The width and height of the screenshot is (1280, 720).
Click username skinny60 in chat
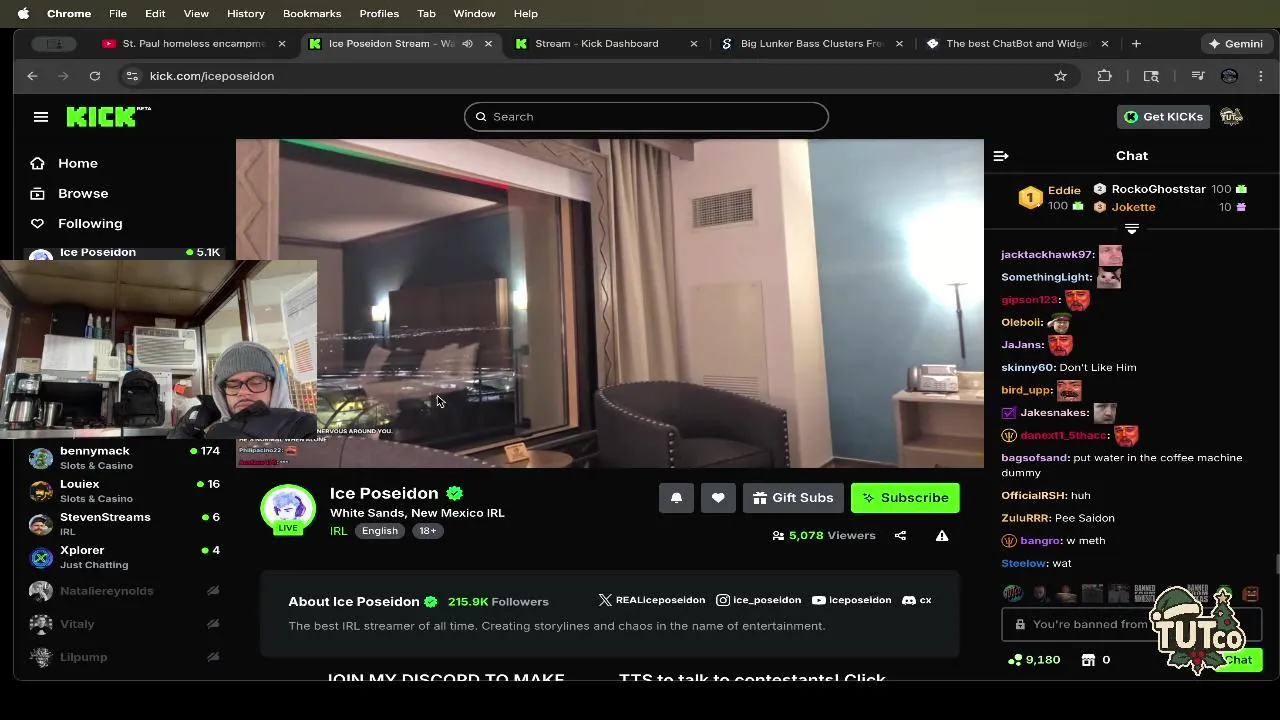[1028, 368]
